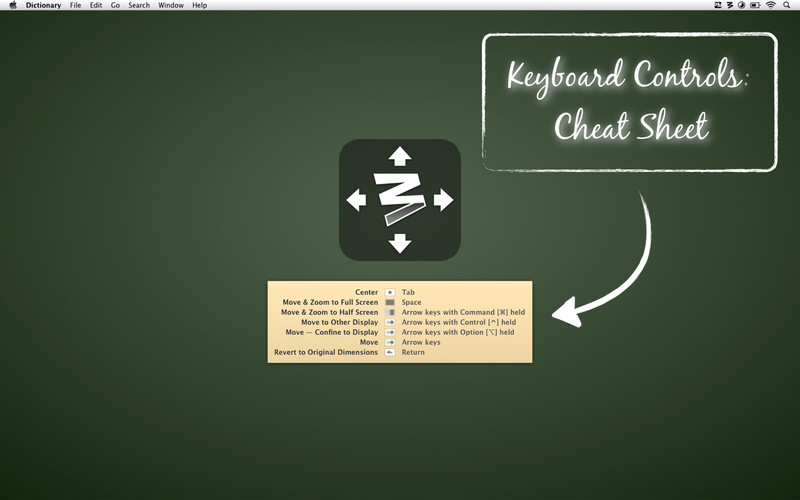Image resolution: width=800 pixels, height=500 pixels.
Task: Click the Revert curved arrow icon
Action: [x=390, y=352]
